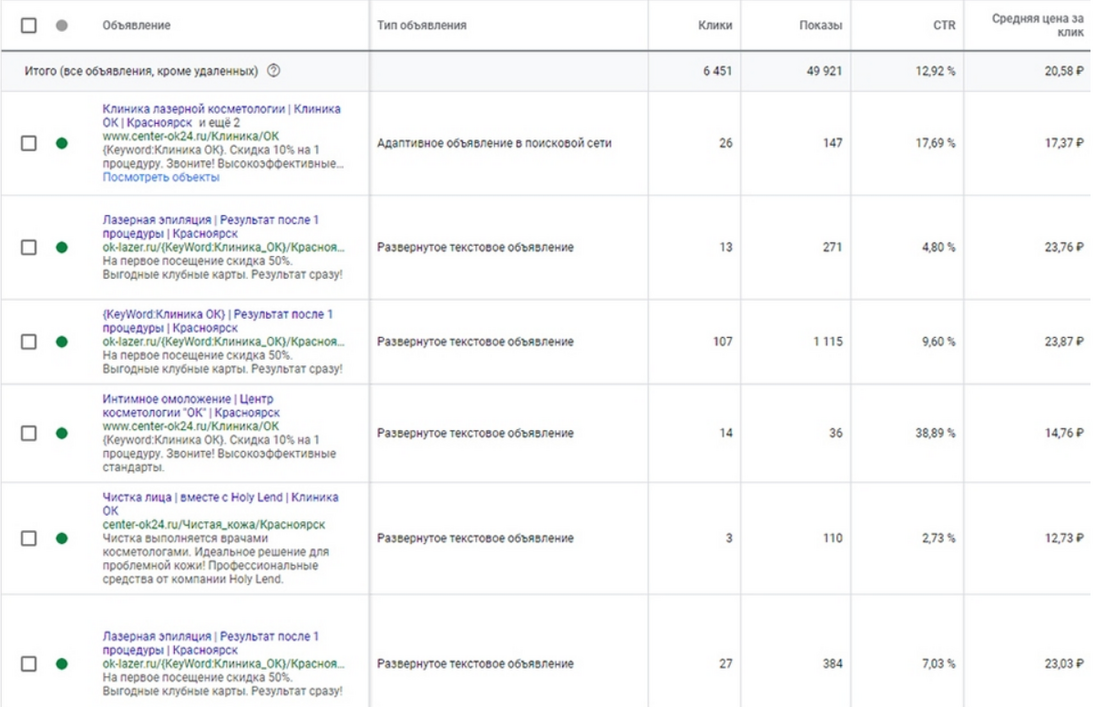This screenshot has width=1106, height=707.
Task: Open the help icon next to Итого row
Action: coord(274,71)
